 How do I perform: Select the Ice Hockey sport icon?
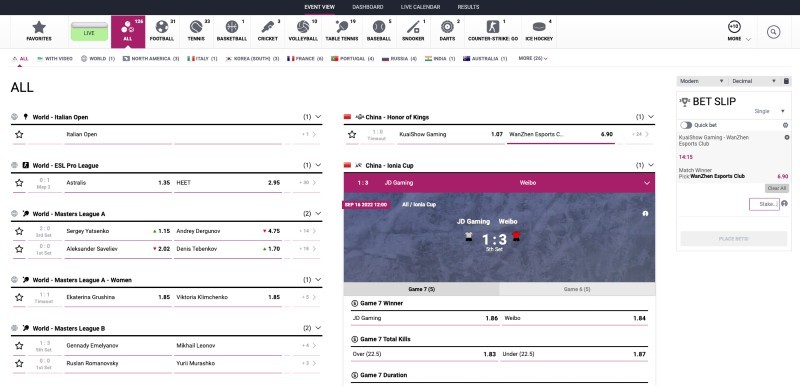tap(539, 27)
